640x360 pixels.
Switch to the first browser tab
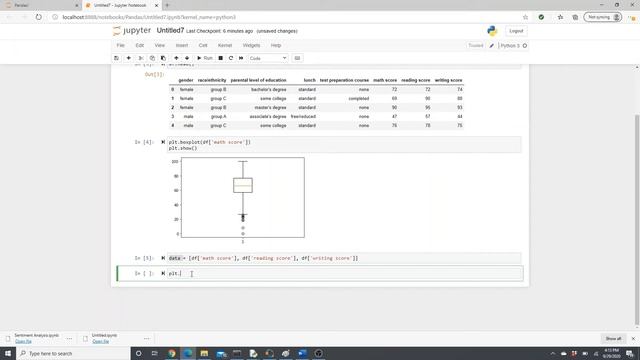tap(41, 5)
